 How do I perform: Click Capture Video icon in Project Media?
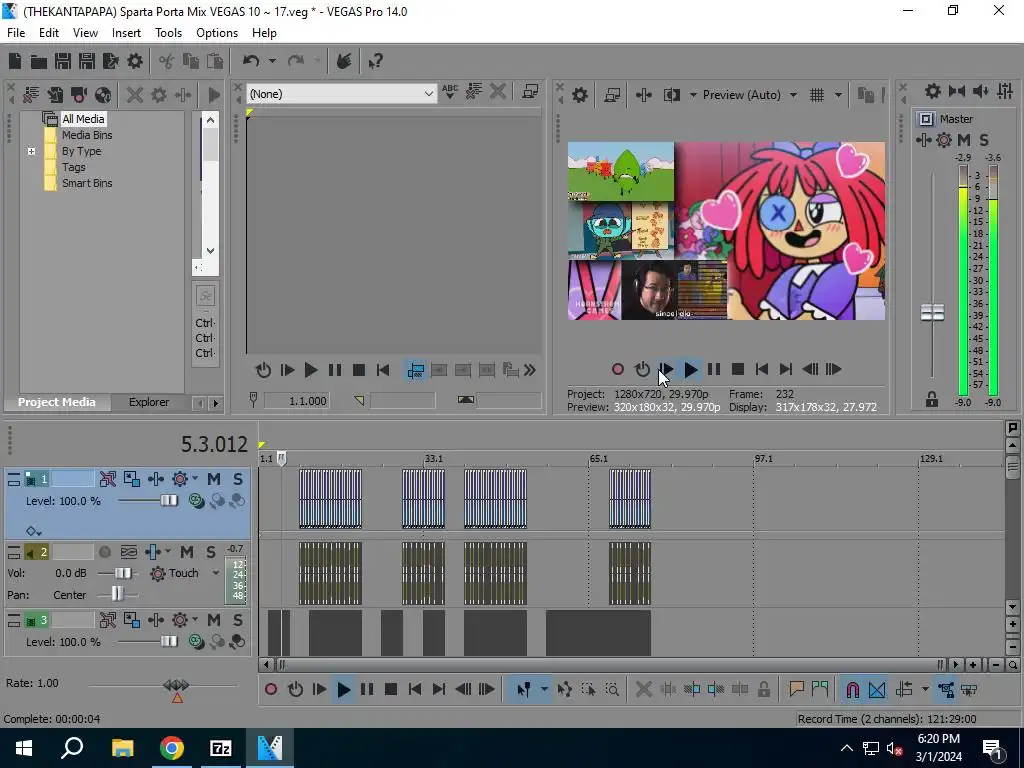pos(79,95)
